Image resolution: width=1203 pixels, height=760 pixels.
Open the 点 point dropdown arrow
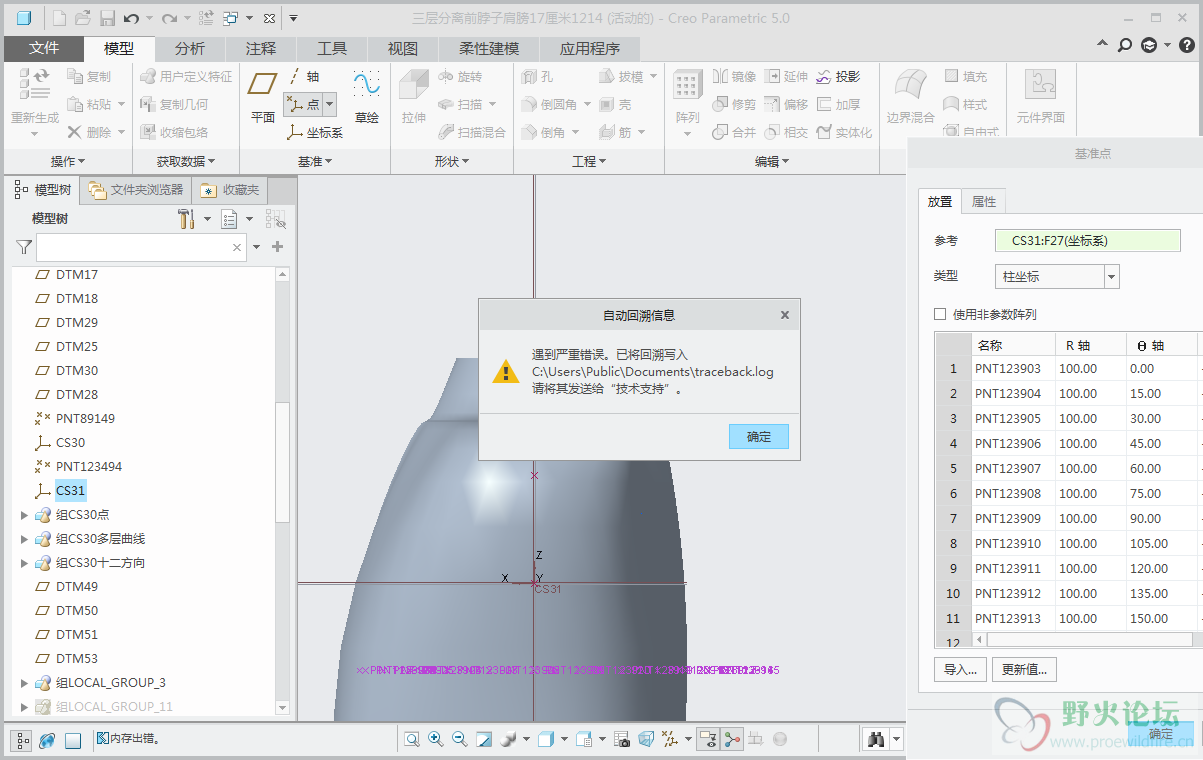point(329,104)
